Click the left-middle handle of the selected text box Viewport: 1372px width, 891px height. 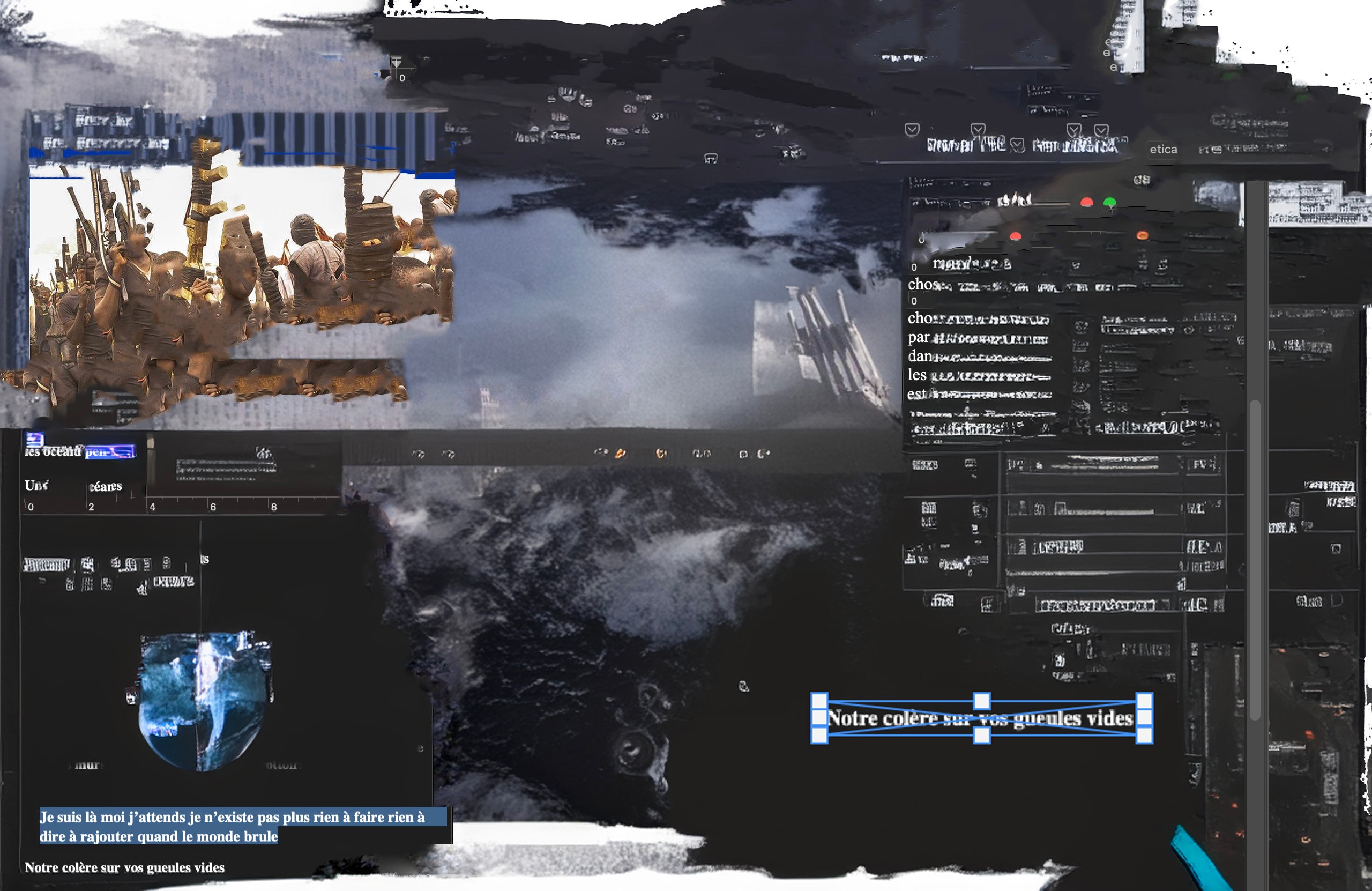point(819,718)
